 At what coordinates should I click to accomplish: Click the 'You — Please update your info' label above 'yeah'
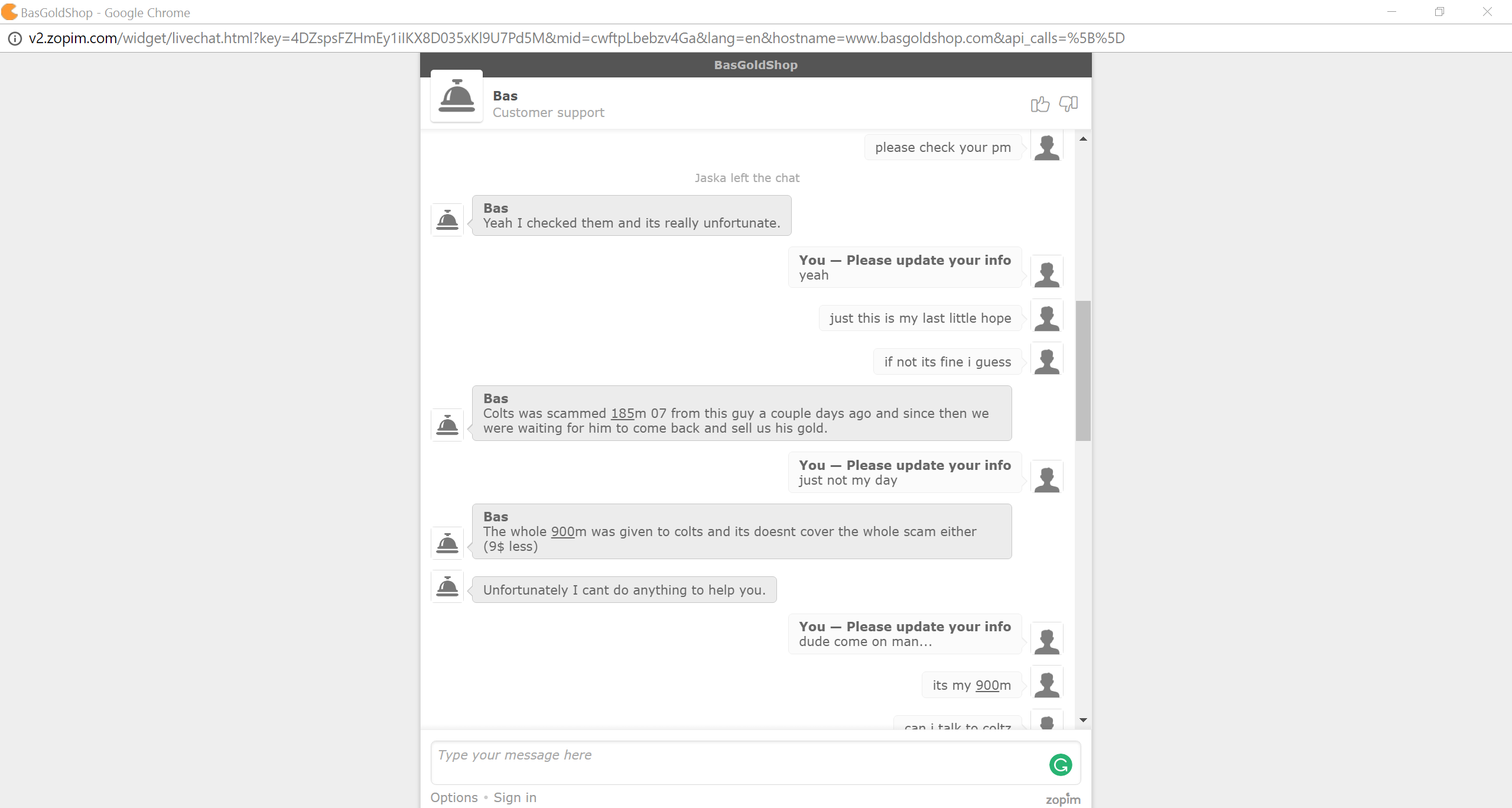(x=905, y=260)
